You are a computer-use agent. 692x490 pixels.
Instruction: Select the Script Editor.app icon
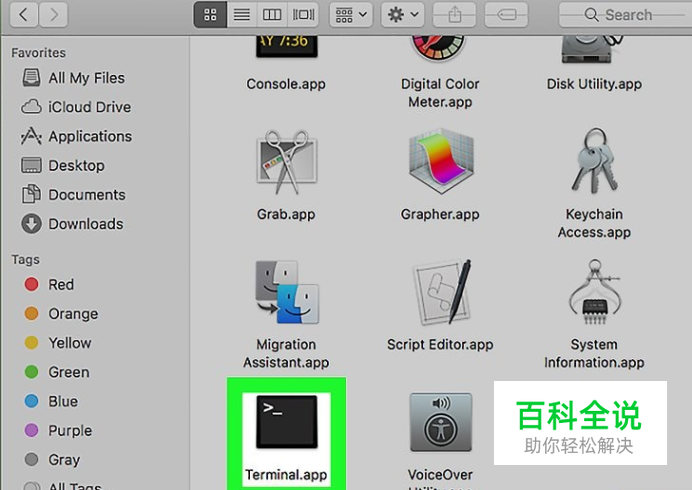(x=442, y=292)
